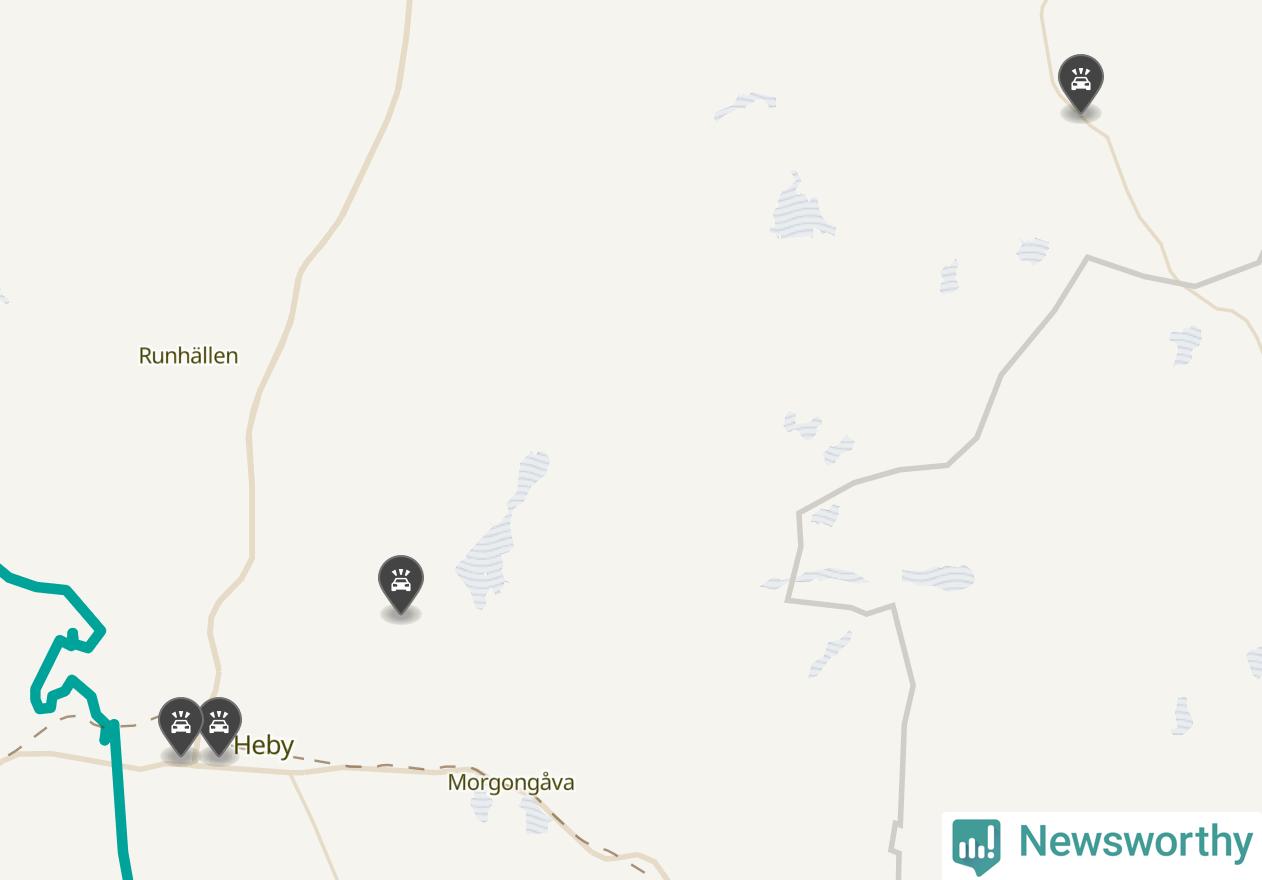This screenshot has height=880, width=1262.
Task: Open the left car marker at Heby
Action: click(x=181, y=726)
